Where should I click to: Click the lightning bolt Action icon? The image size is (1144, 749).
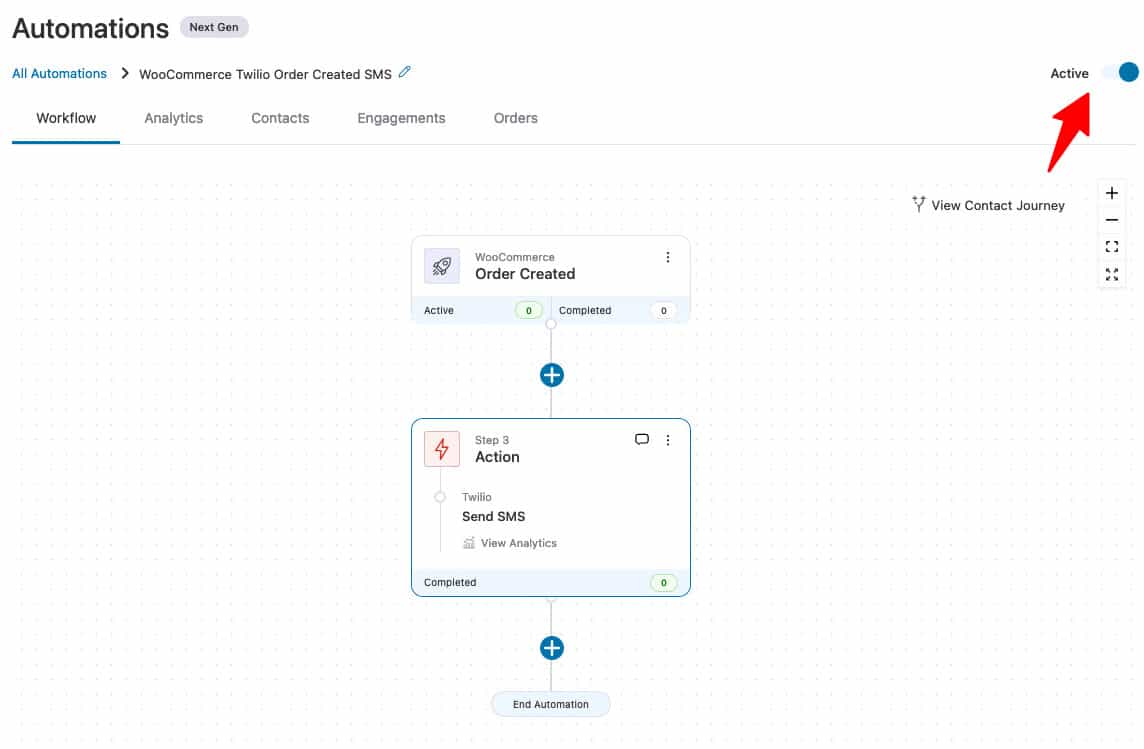coord(442,449)
